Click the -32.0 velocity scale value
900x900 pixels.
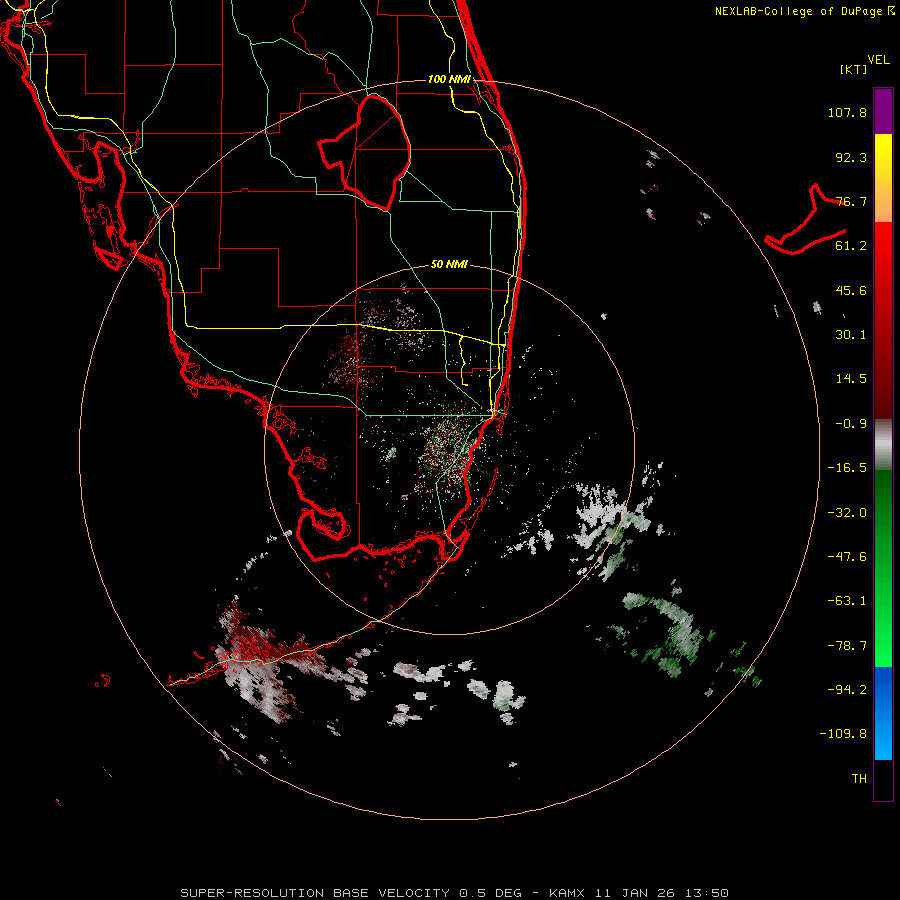(x=847, y=513)
